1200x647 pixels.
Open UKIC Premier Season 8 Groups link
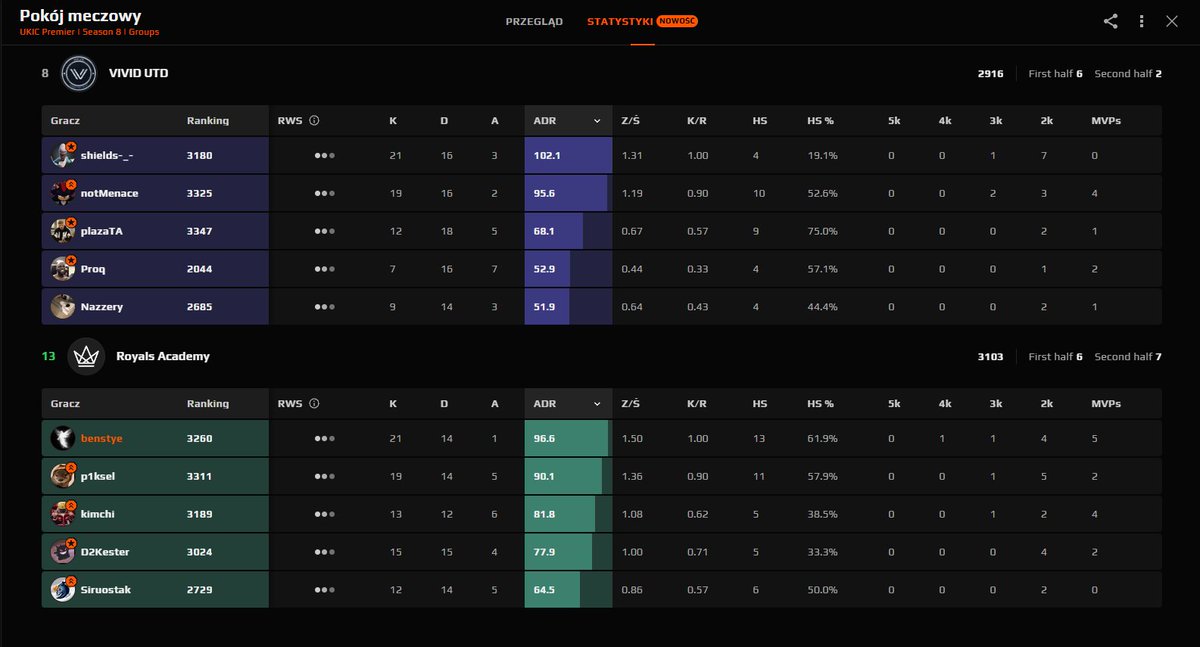(x=89, y=32)
